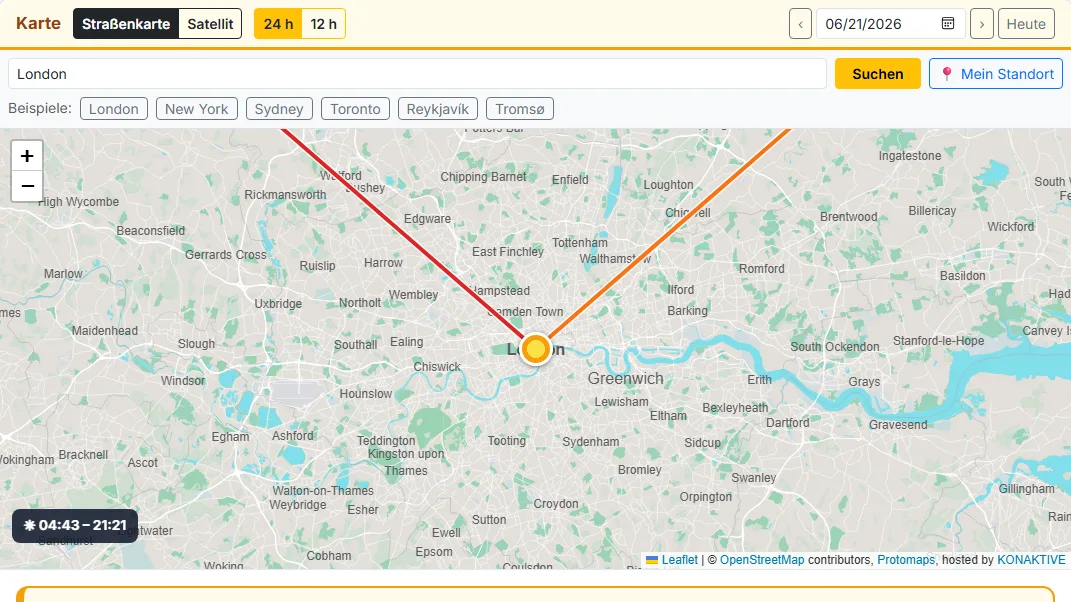
Task: Open the OpenStreetMap attribution link
Action: point(762,560)
